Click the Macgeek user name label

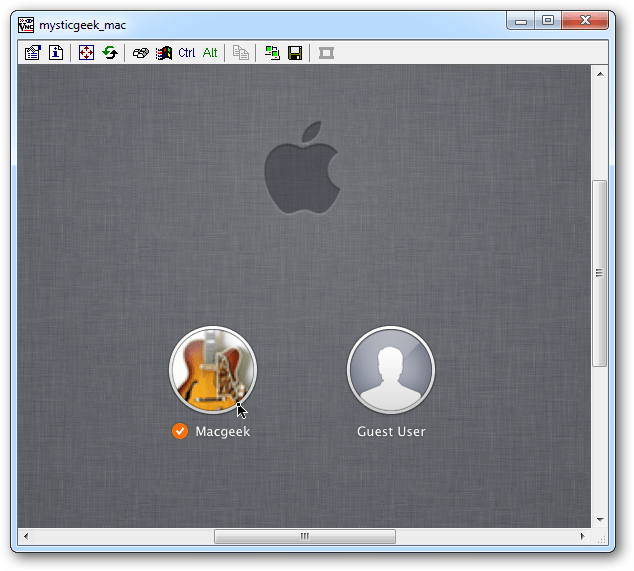[223, 431]
